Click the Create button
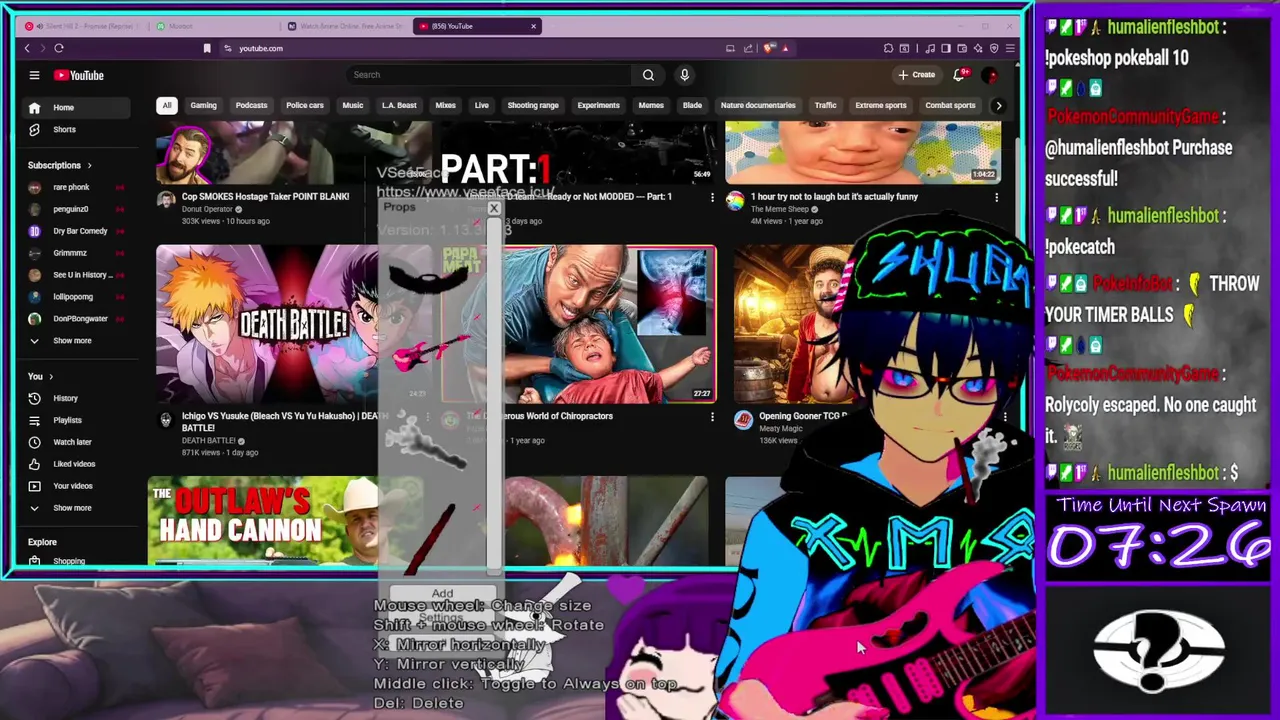 [917, 75]
